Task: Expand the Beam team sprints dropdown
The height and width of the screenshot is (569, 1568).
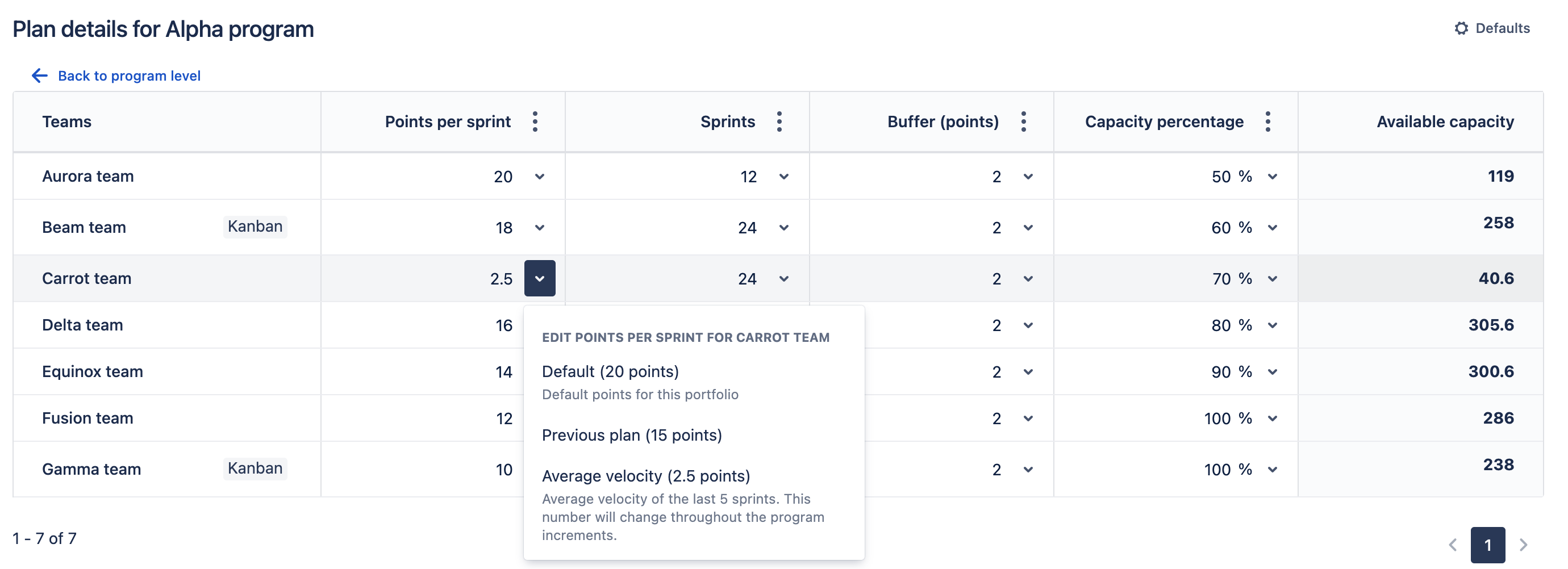Action: pyautogui.click(x=784, y=228)
